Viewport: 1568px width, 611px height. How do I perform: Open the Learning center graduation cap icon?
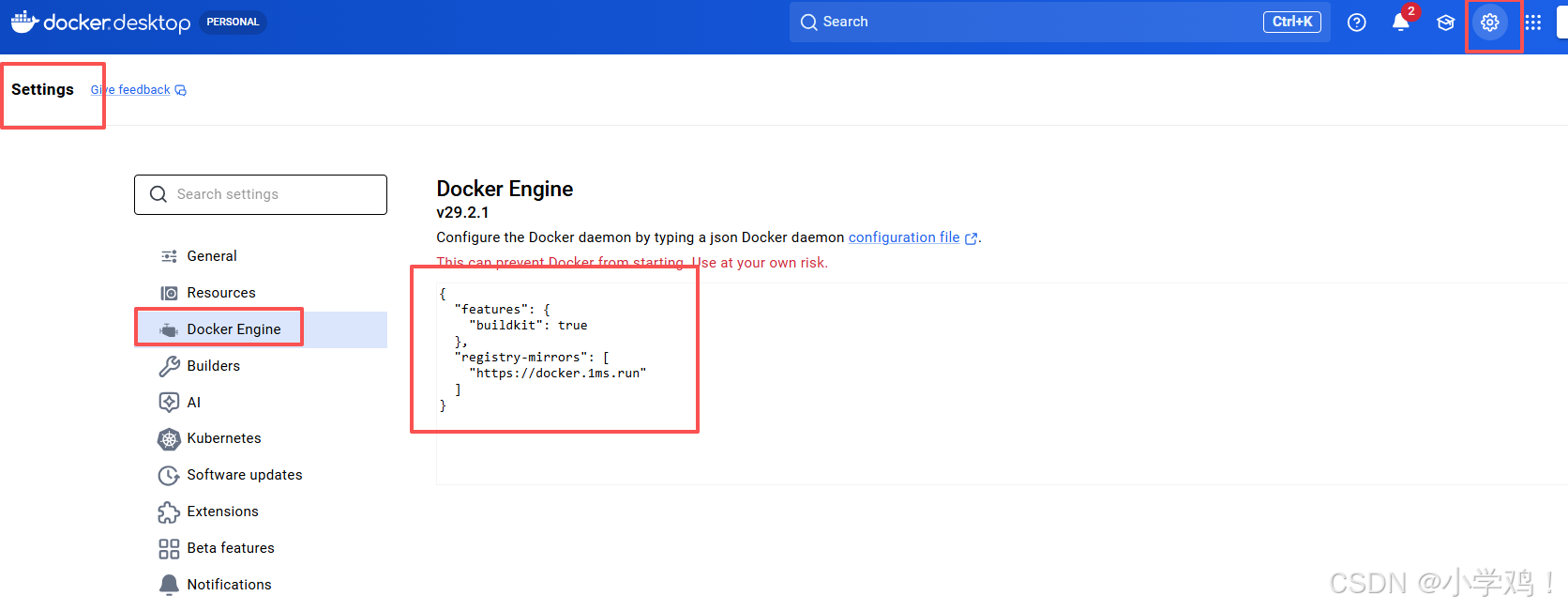coord(1445,23)
